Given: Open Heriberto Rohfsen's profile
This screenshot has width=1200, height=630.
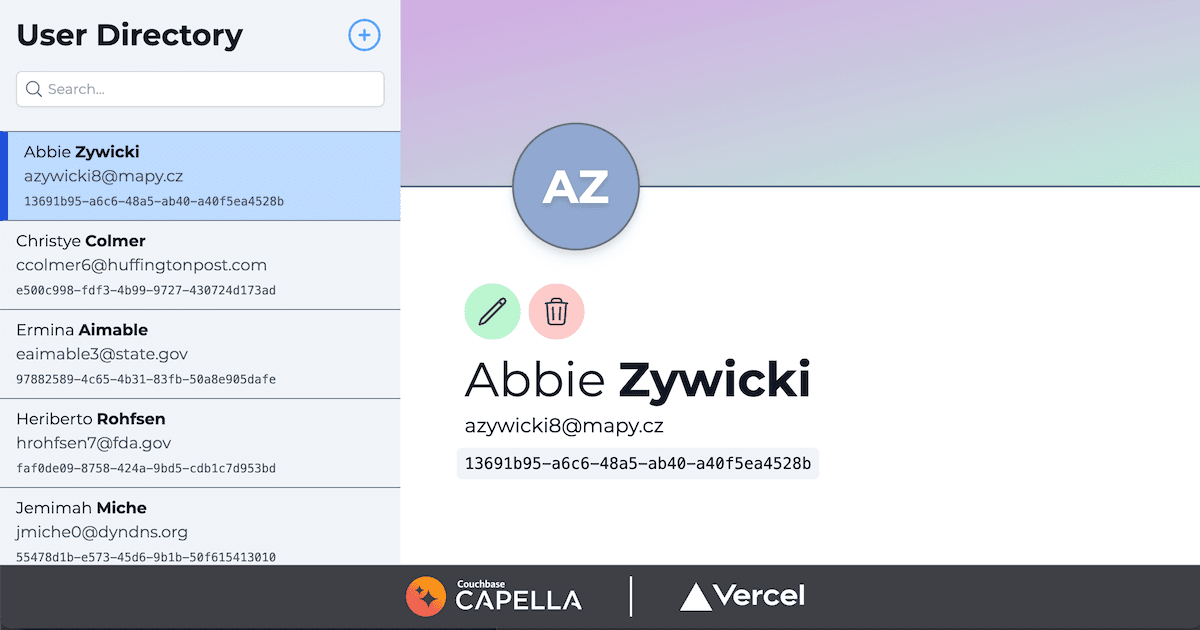Looking at the screenshot, I should coord(200,443).
